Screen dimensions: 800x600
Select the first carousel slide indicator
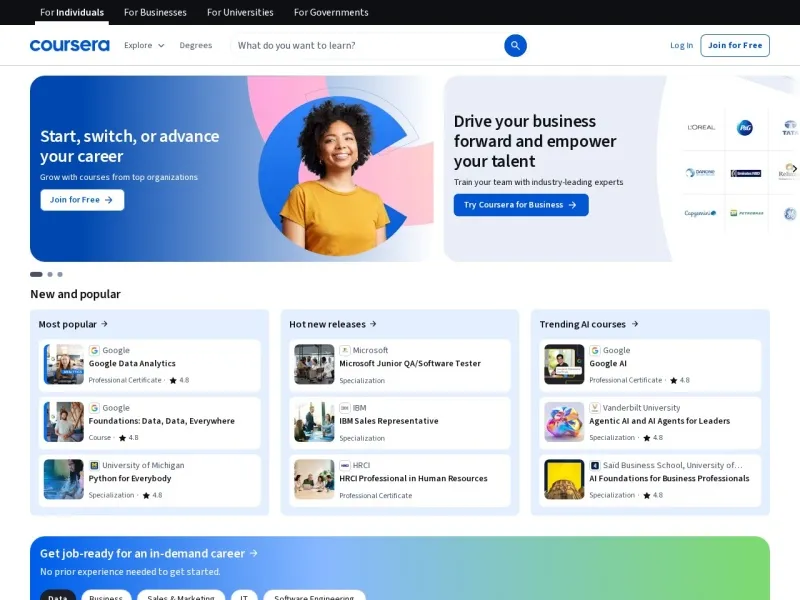[x=36, y=274]
